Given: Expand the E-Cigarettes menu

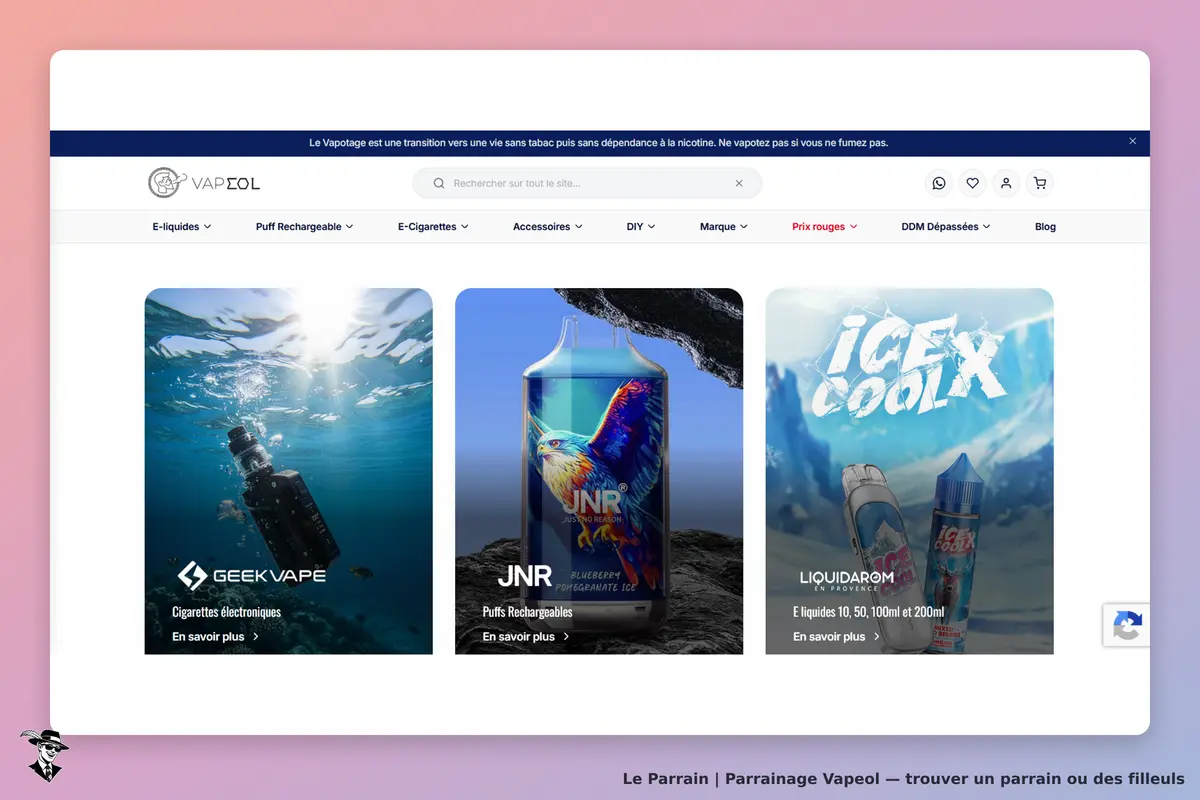Looking at the screenshot, I should [433, 227].
